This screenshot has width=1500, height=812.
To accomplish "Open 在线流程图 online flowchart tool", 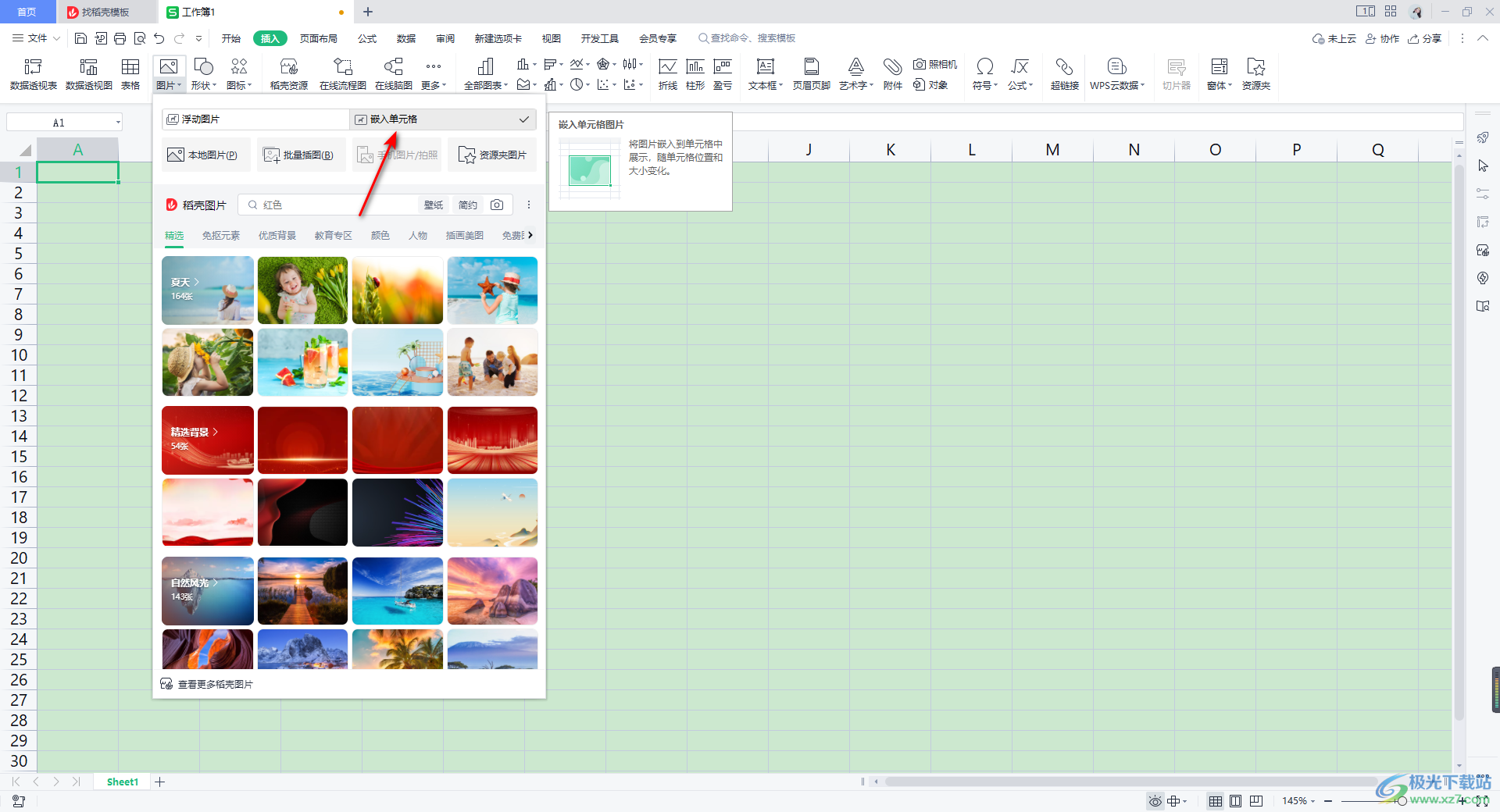I will [343, 74].
